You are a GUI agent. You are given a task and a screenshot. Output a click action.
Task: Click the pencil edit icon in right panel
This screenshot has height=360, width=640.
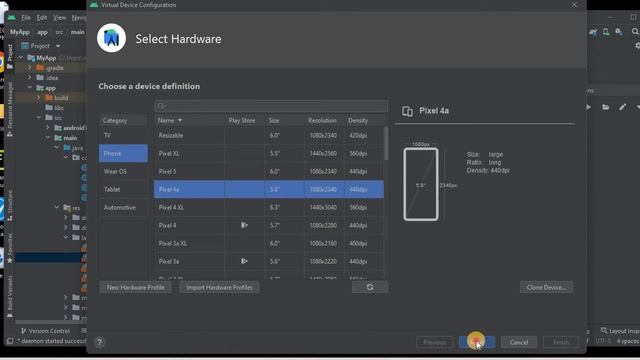(x=622, y=107)
